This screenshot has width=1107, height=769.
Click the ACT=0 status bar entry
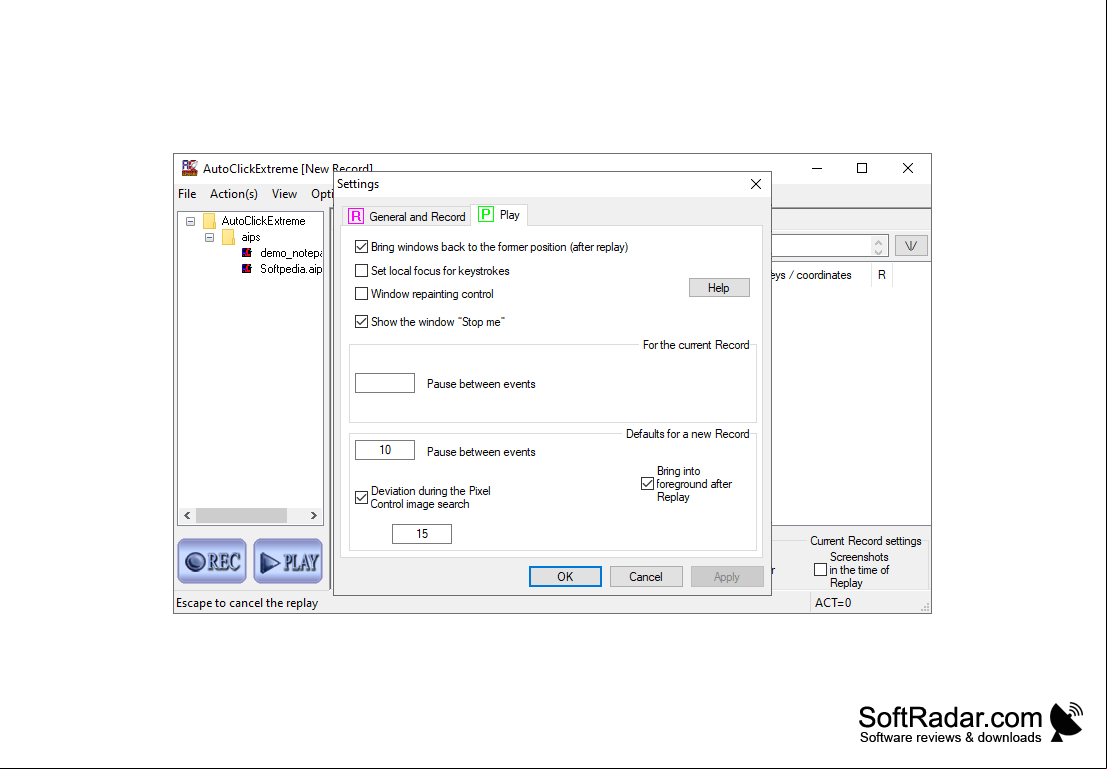tap(833, 602)
